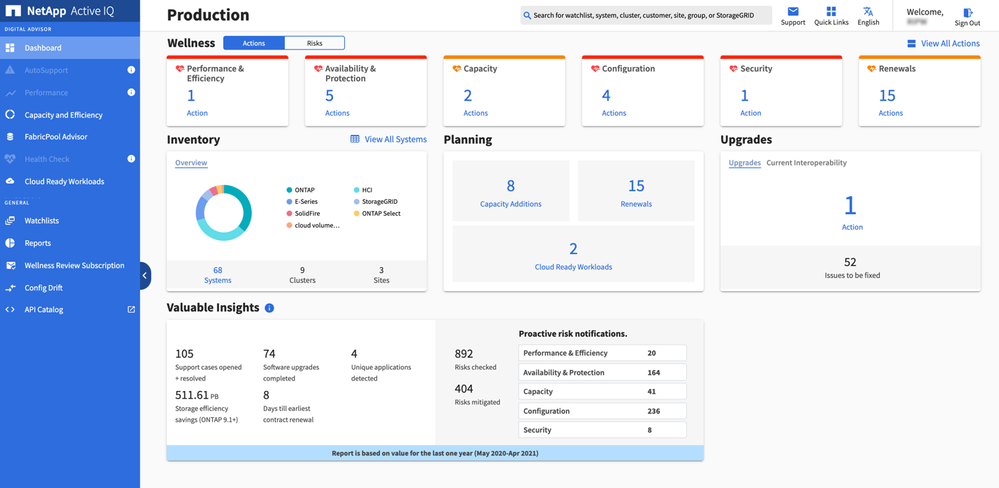Click the API Catalog external link icon

pyautogui.click(x=131, y=310)
